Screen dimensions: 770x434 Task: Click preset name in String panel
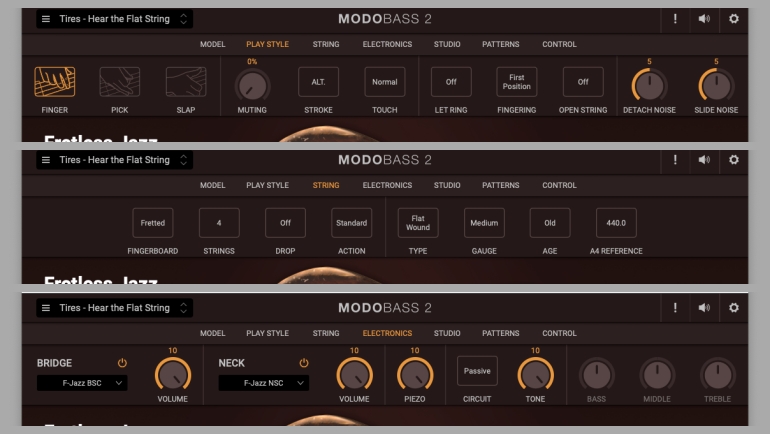[114, 160]
